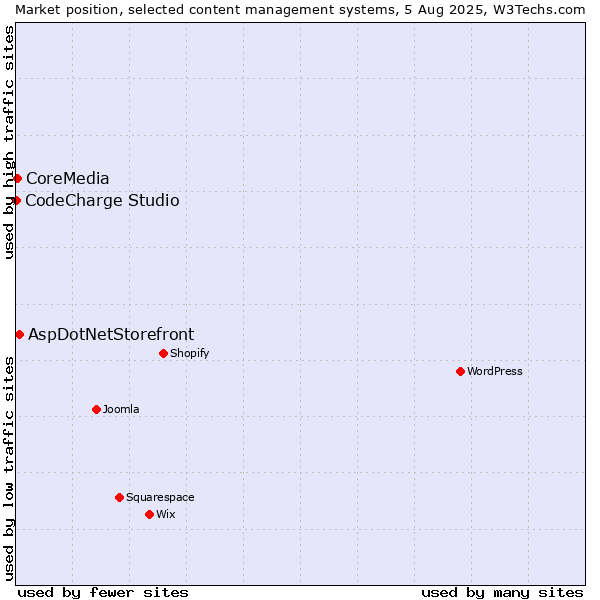Screen dimensions: 600x600
Task: Click the 'CodeCharge Studio' label
Action: click(x=102, y=201)
